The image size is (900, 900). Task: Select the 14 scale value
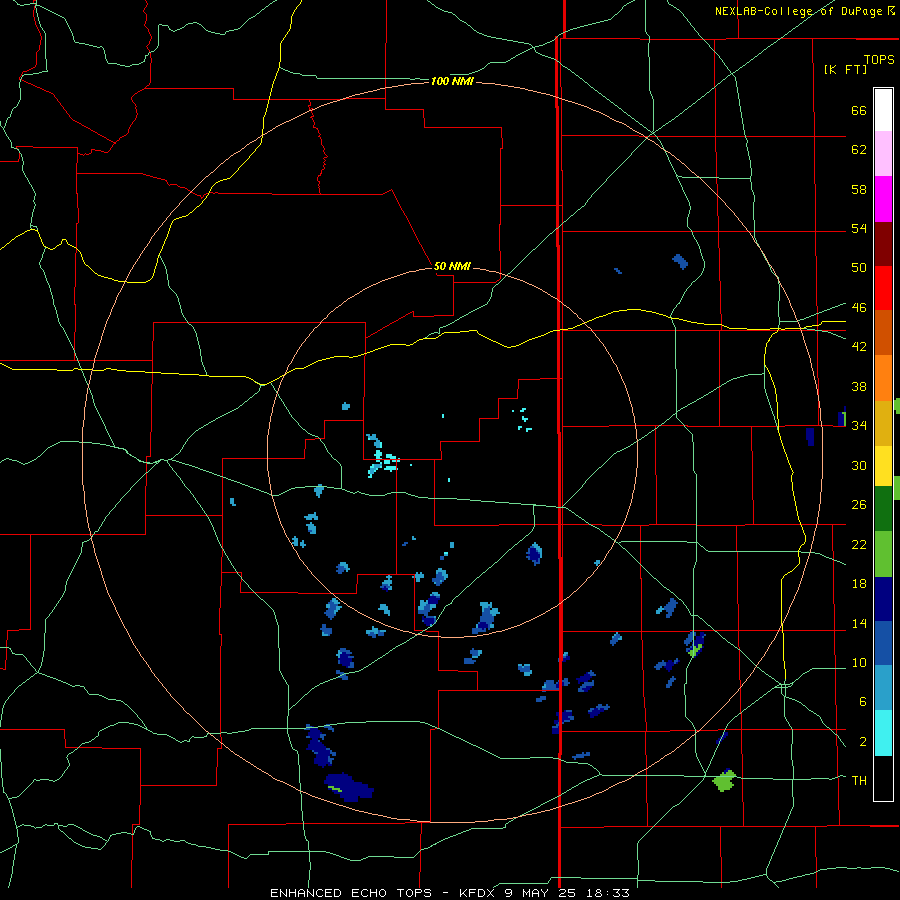tap(859, 623)
